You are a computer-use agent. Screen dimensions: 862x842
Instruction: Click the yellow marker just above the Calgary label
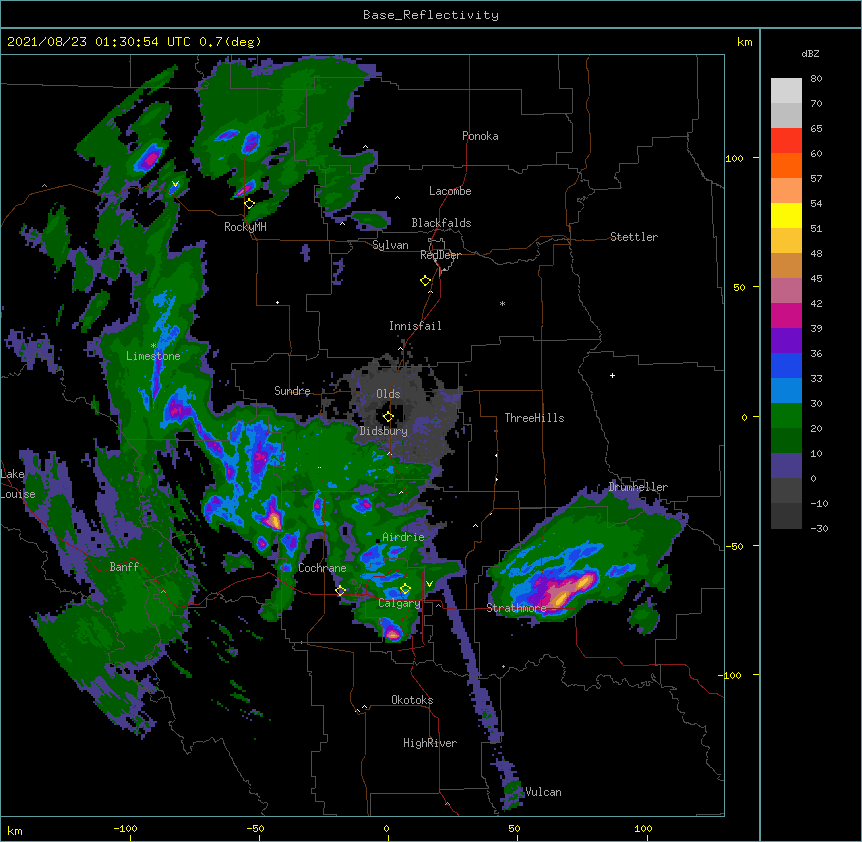(405, 589)
